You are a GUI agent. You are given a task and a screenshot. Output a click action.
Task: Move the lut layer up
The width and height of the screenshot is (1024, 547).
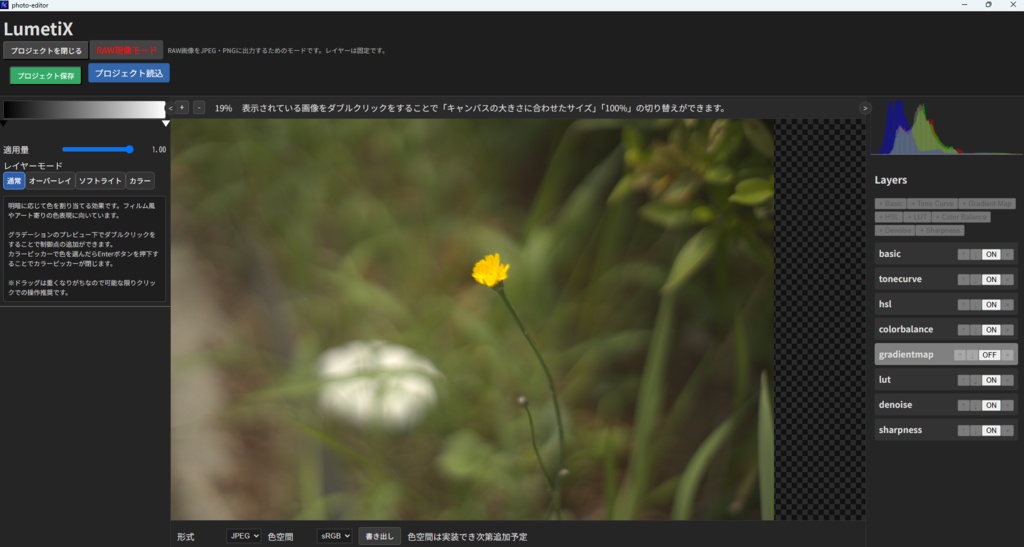963,380
